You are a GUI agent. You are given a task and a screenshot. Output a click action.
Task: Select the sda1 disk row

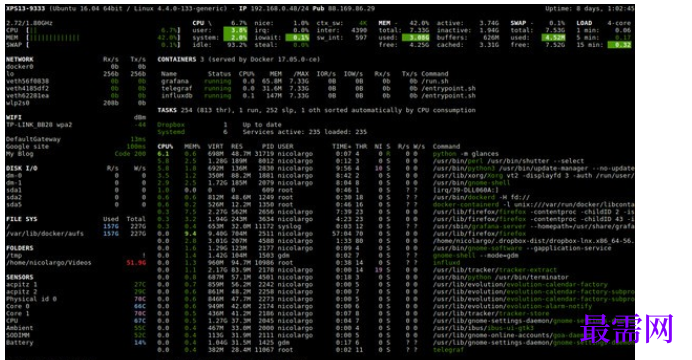(x=75, y=190)
